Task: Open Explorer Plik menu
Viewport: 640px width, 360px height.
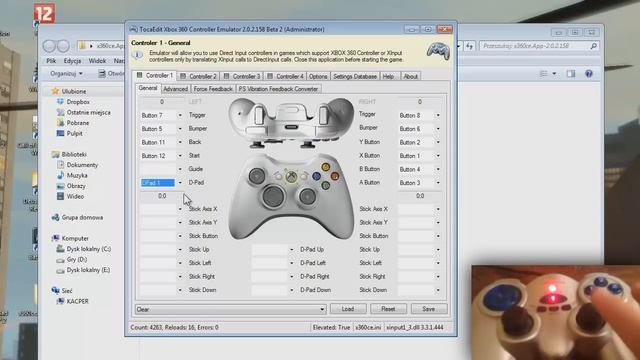Action: [51, 61]
